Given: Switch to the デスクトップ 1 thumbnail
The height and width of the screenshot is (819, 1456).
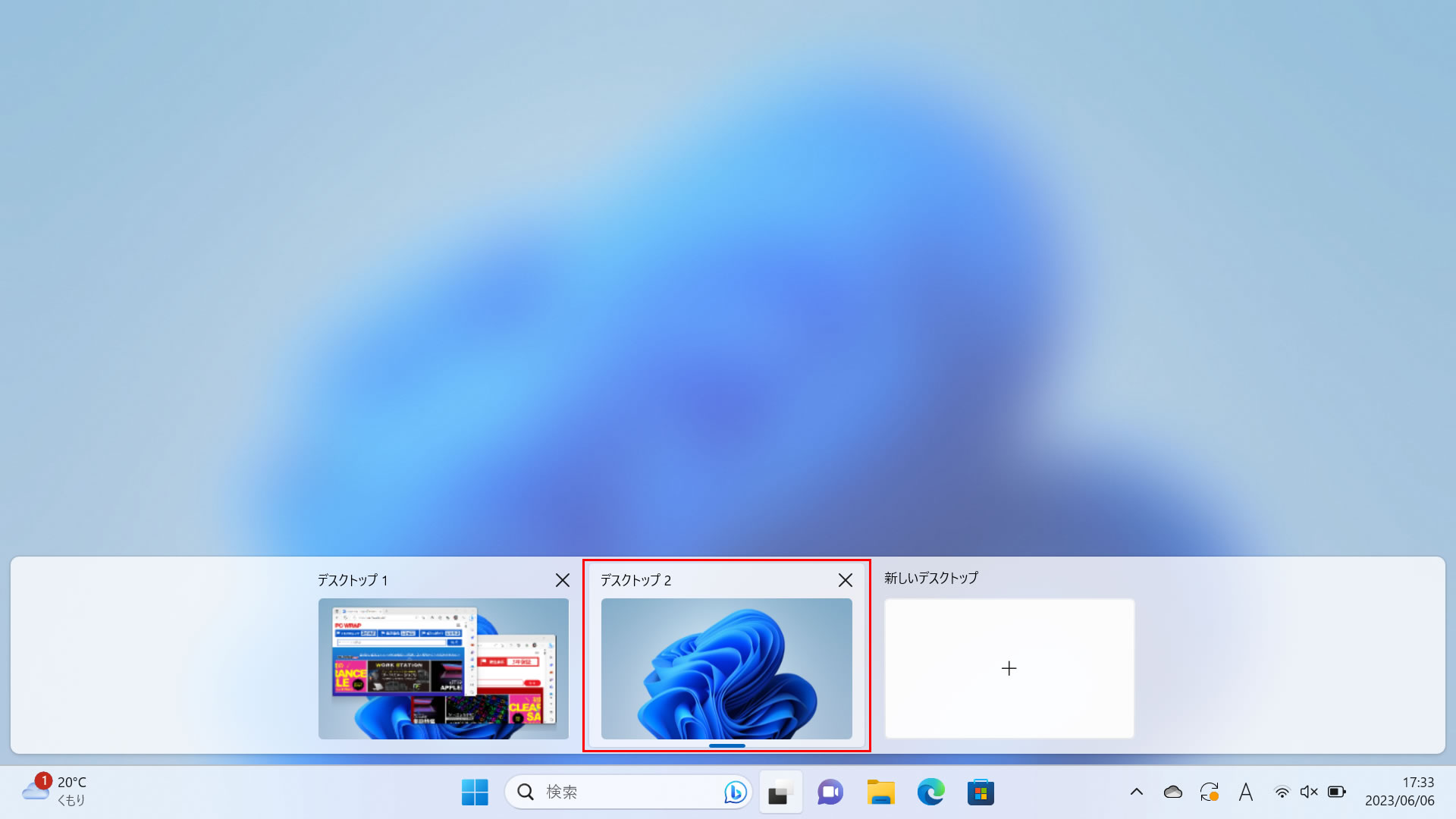Looking at the screenshot, I should click(x=444, y=669).
